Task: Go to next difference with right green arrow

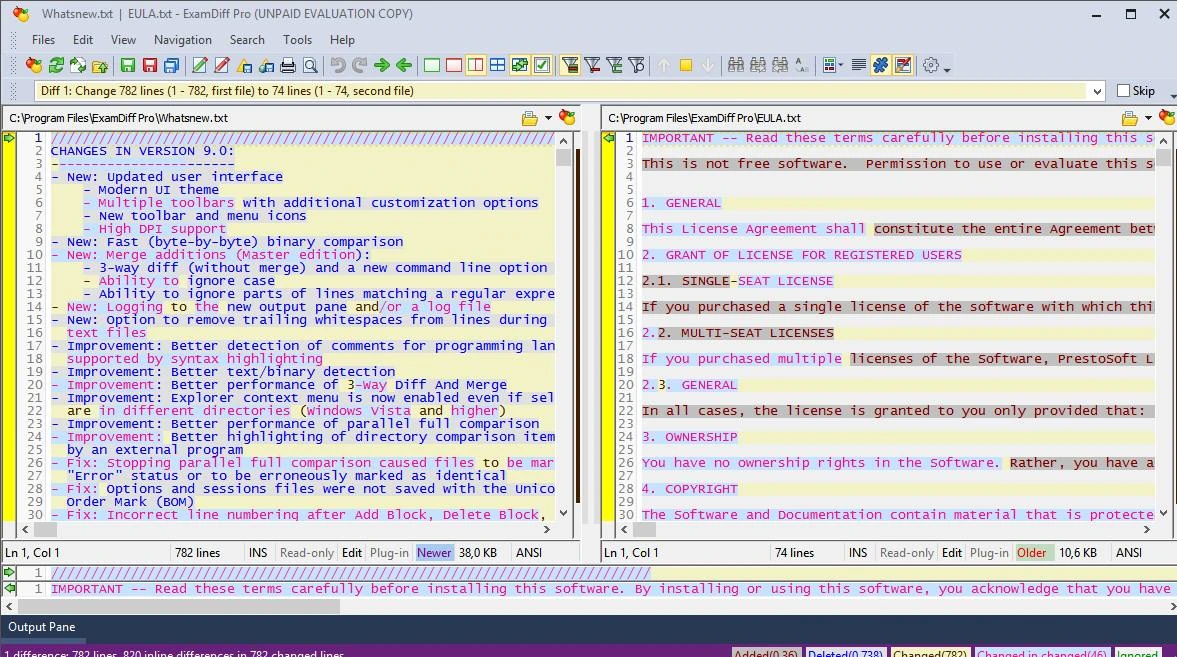Action: click(382, 65)
